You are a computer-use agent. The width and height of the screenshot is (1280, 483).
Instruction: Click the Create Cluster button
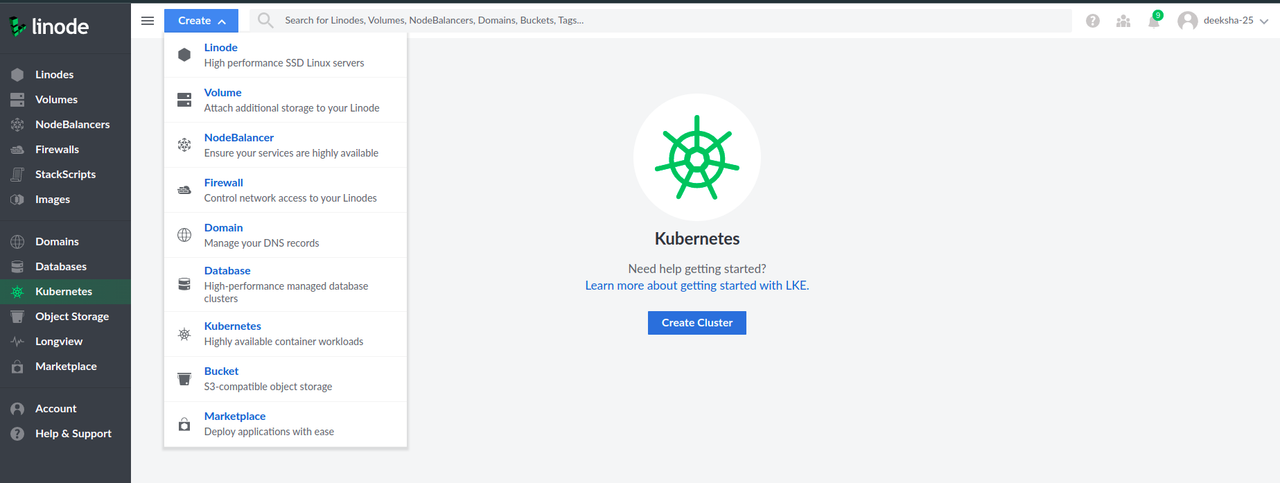point(697,323)
